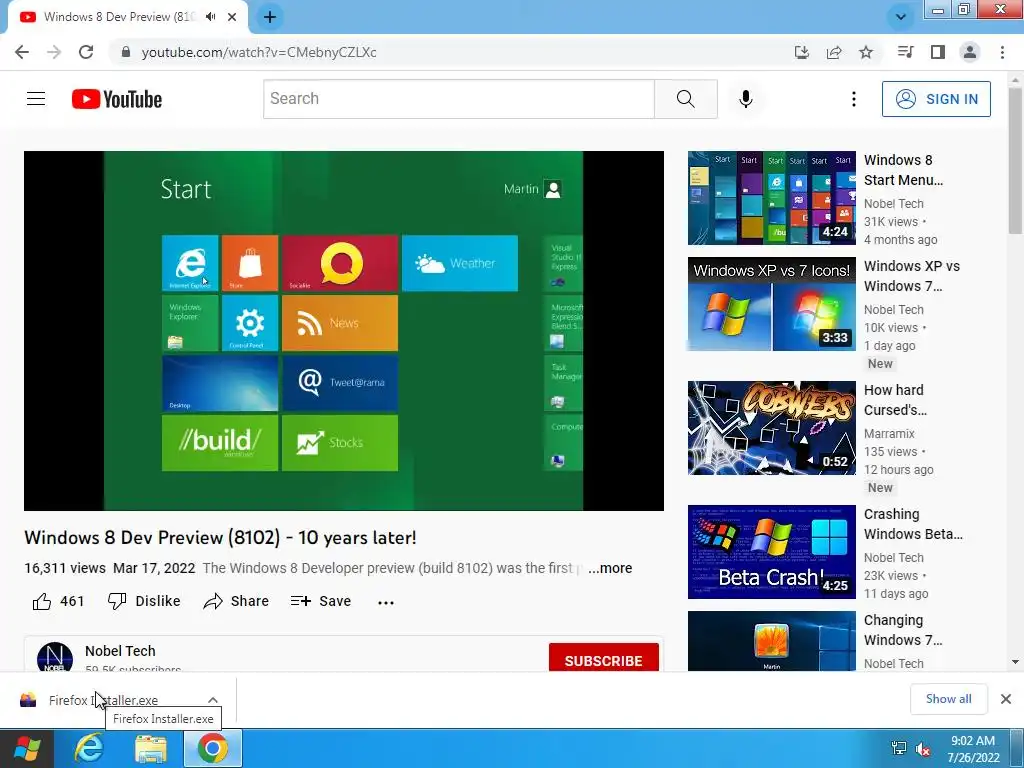Open 'Crashing Windows Beta…' video title
The height and width of the screenshot is (768, 1024).
click(913, 524)
